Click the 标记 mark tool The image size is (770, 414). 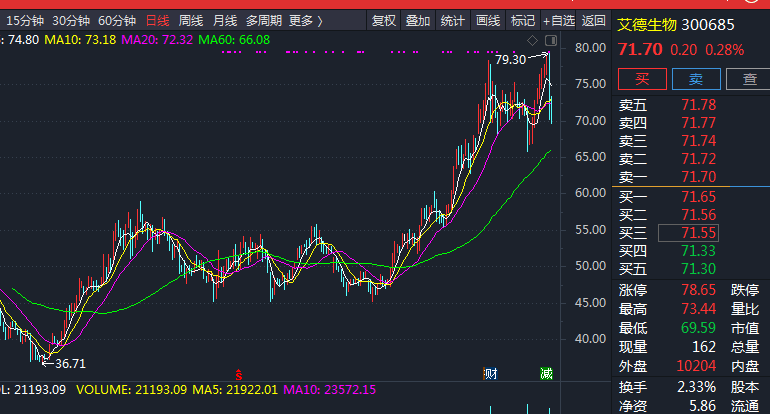pyautogui.click(x=522, y=21)
